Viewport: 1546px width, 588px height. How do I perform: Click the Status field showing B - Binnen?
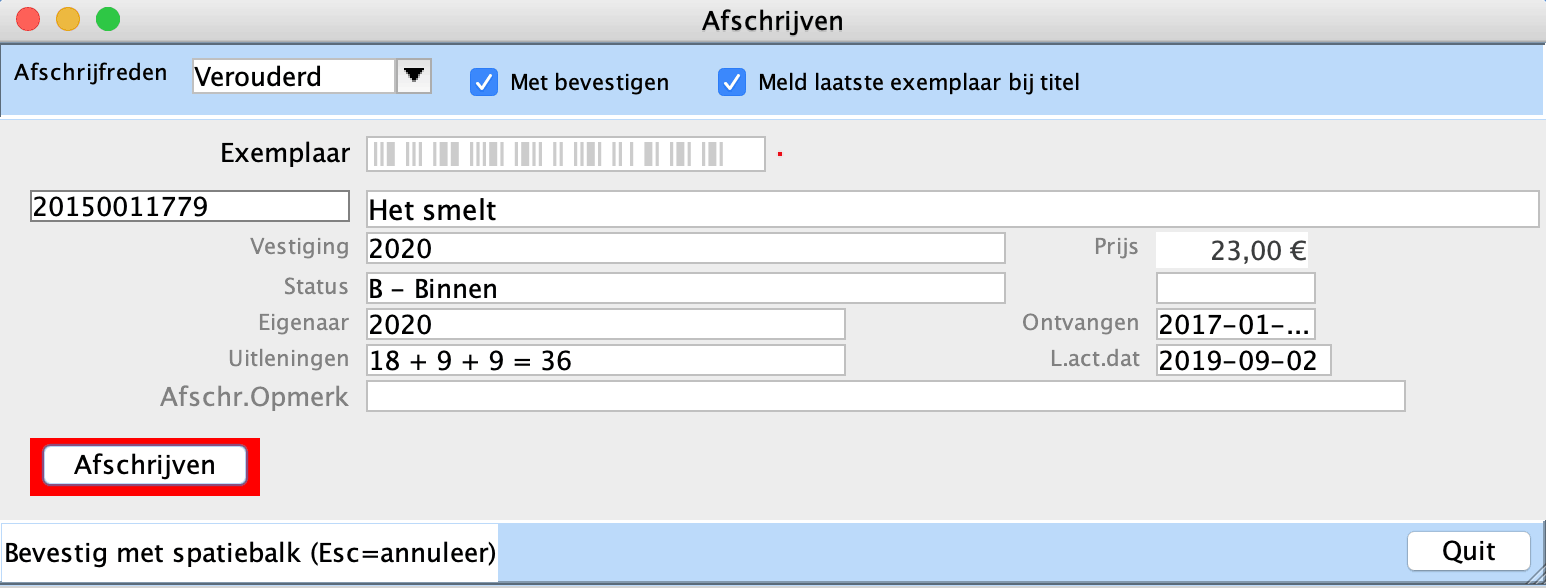(x=685, y=287)
